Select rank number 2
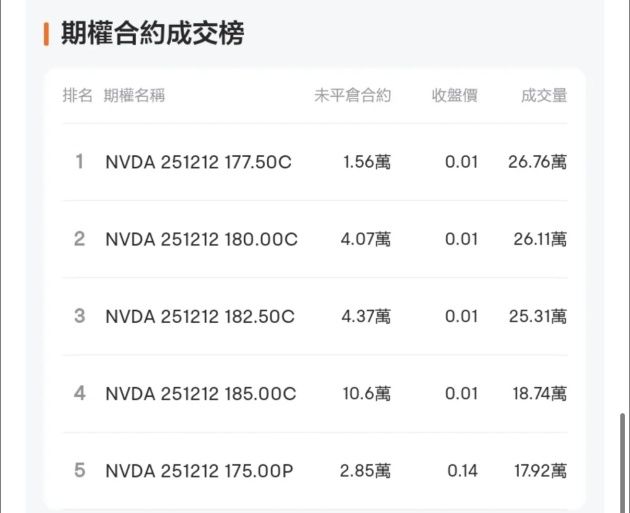 (80, 239)
